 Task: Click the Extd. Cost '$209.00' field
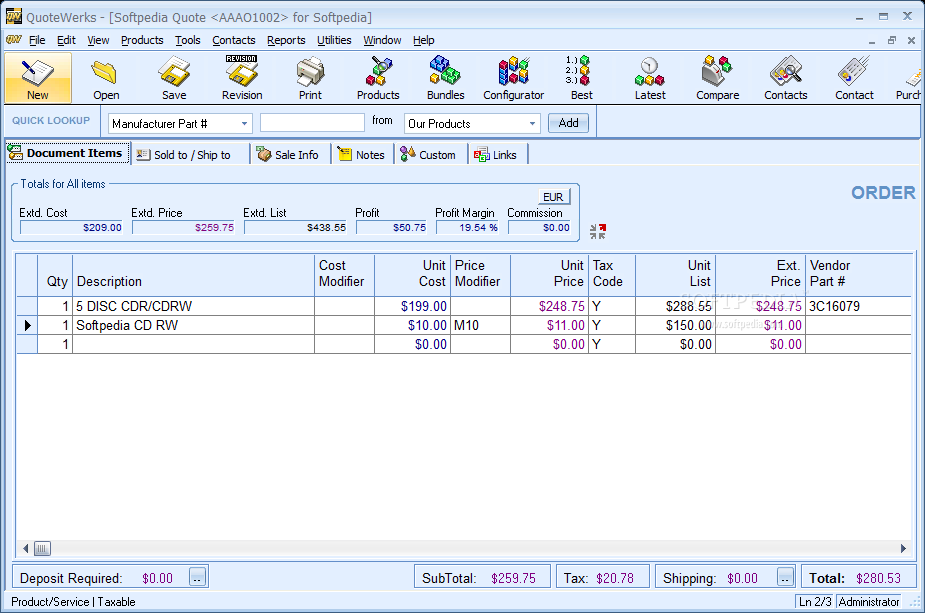click(x=71, y=227)
